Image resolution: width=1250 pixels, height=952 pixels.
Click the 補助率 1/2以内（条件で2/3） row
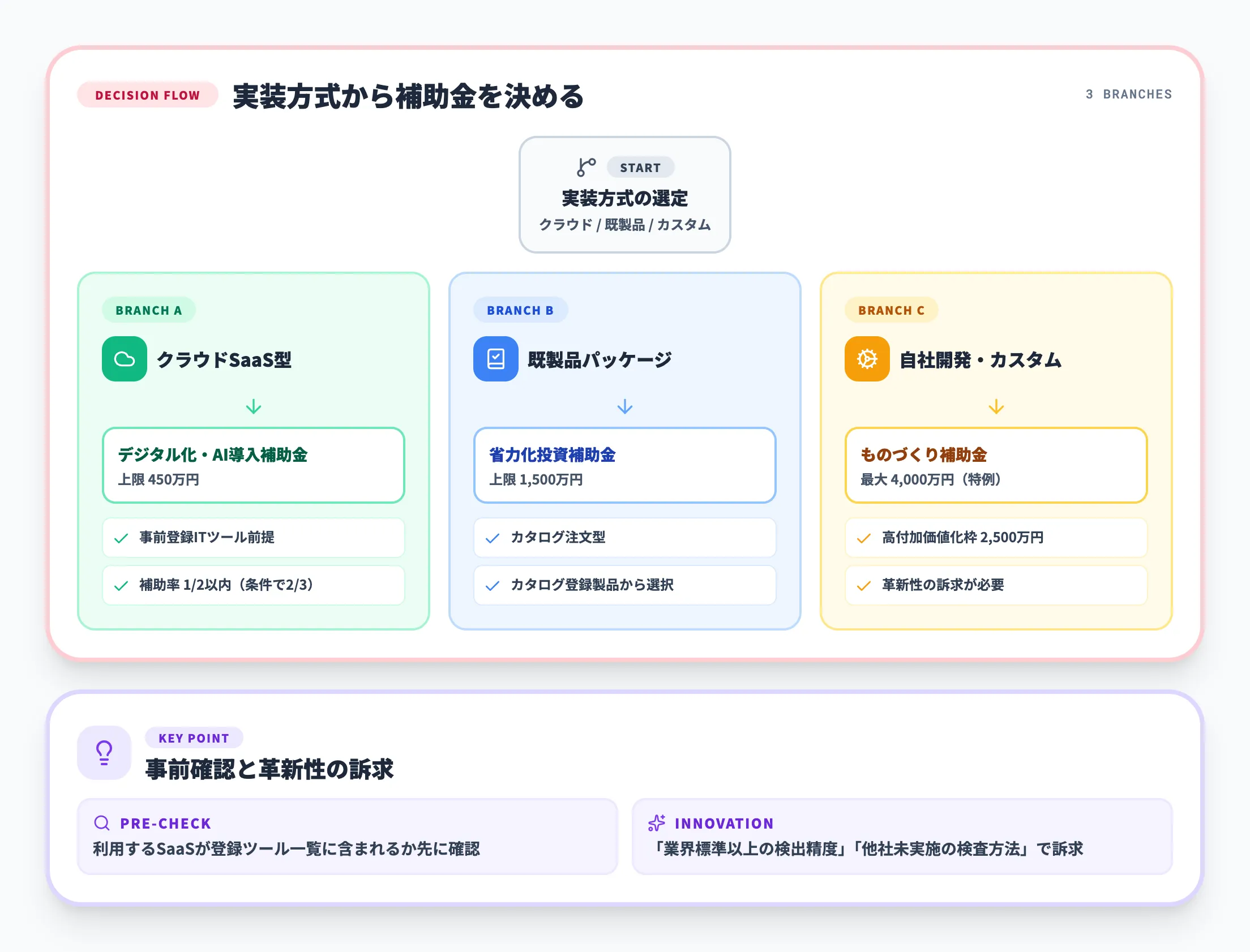[253, 585]
